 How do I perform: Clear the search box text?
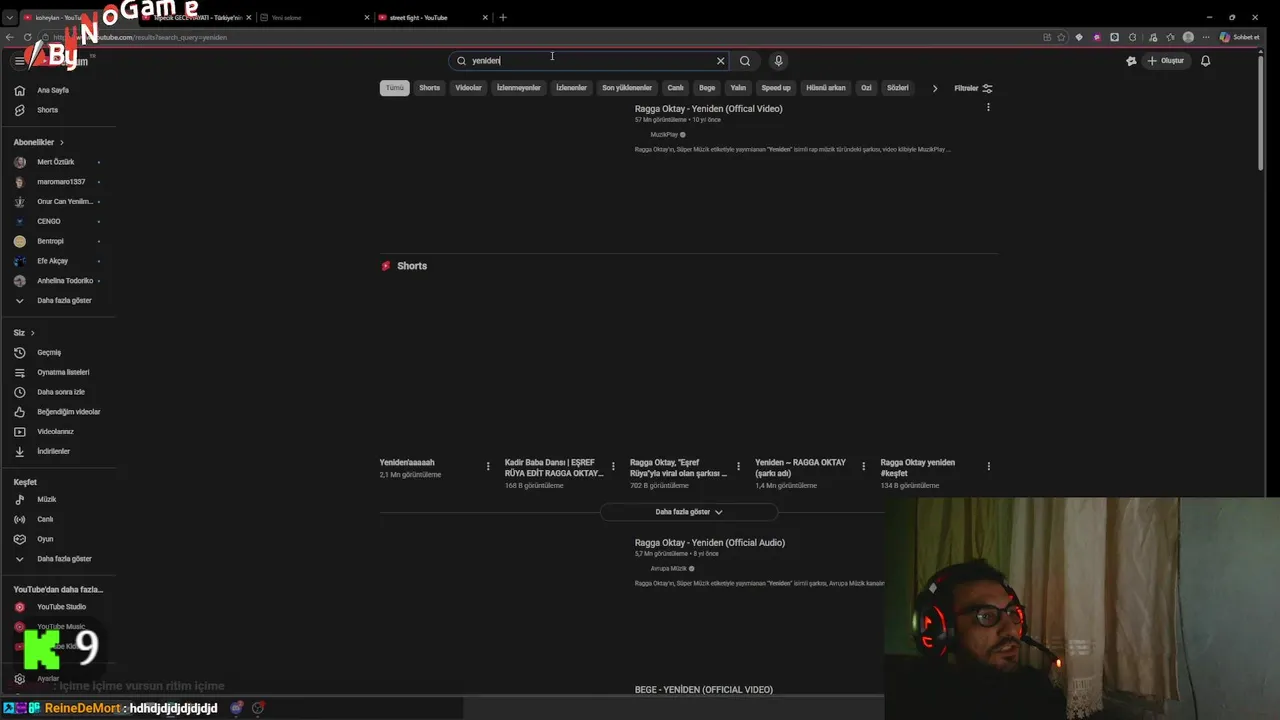pyautogui.click(x=720, y=61)
